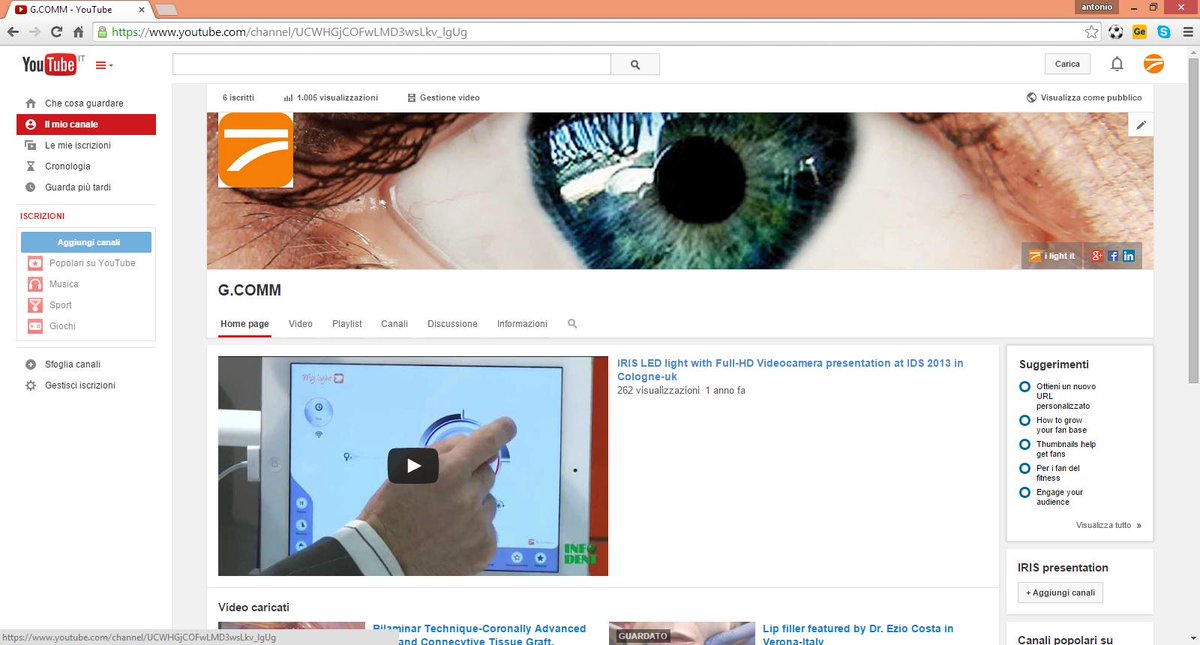Click Visualizza come pubblico
The height and width of the screenshot is (645, 1200).
[1084, 98]
